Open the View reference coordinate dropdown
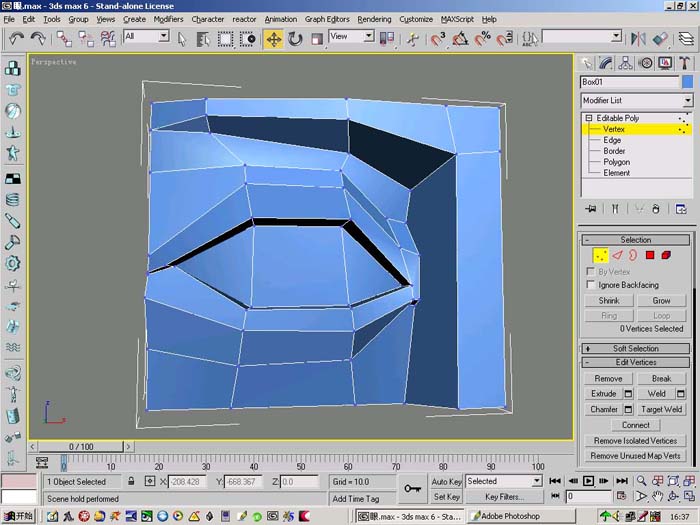This screenshot has height=525, width=700. [351, 37]
